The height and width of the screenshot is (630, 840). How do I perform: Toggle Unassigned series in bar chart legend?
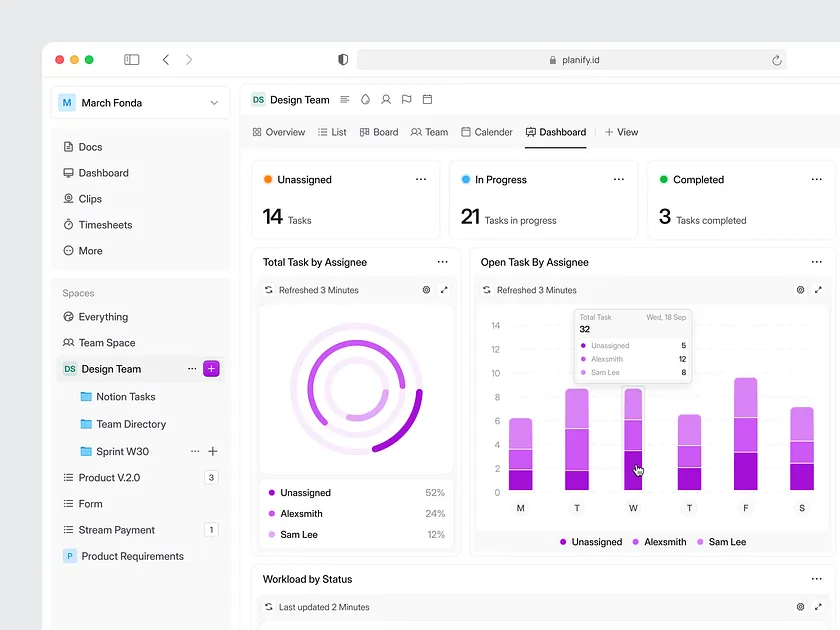(591, 542)
